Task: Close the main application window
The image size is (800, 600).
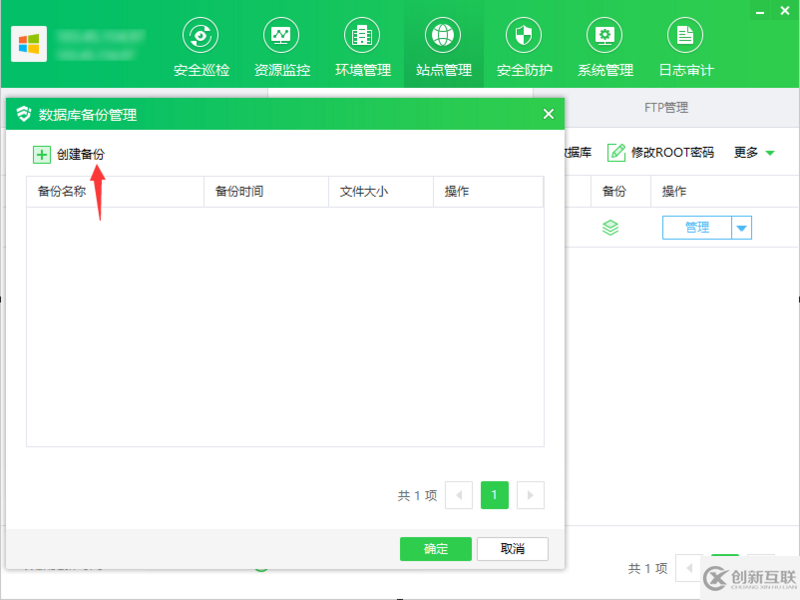Action: (785, 10)
